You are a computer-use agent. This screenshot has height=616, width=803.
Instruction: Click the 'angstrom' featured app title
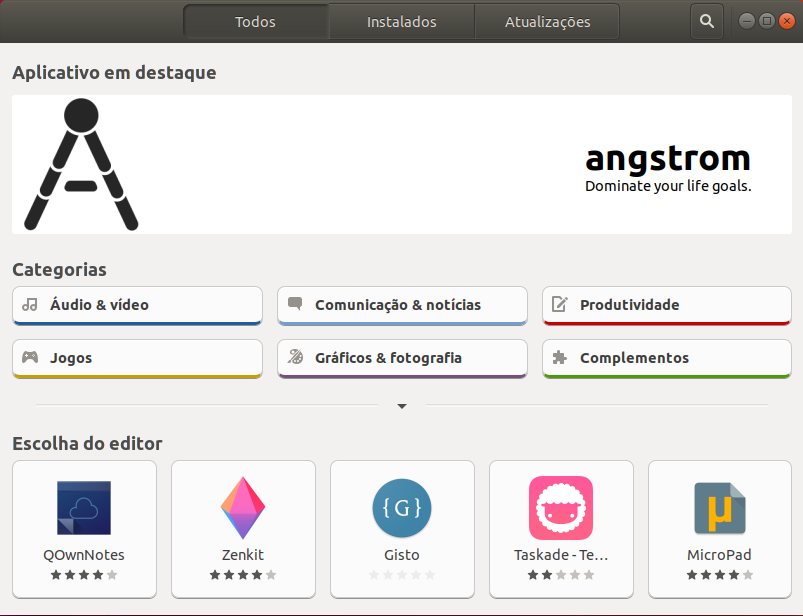668,159
